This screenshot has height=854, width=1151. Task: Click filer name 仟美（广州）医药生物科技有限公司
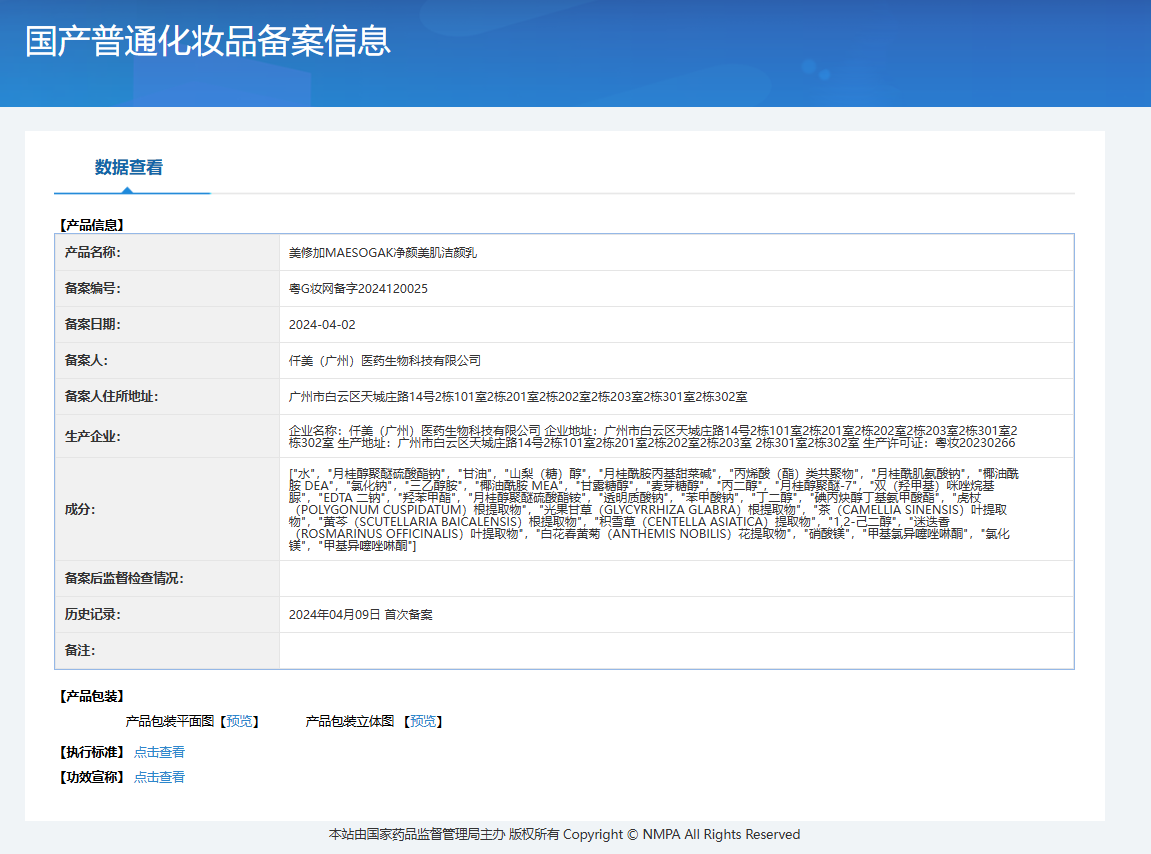point(385,361)
